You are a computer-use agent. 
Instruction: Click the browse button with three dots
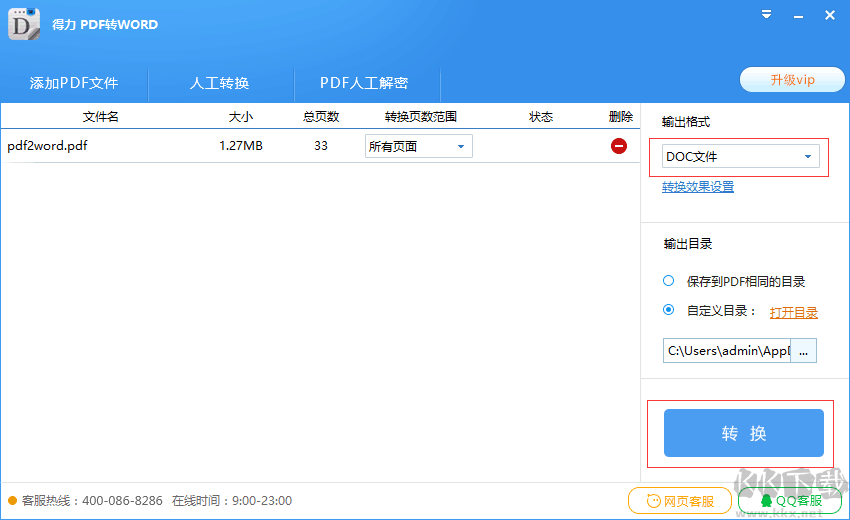pyautogui.click(x=803, y=351)
